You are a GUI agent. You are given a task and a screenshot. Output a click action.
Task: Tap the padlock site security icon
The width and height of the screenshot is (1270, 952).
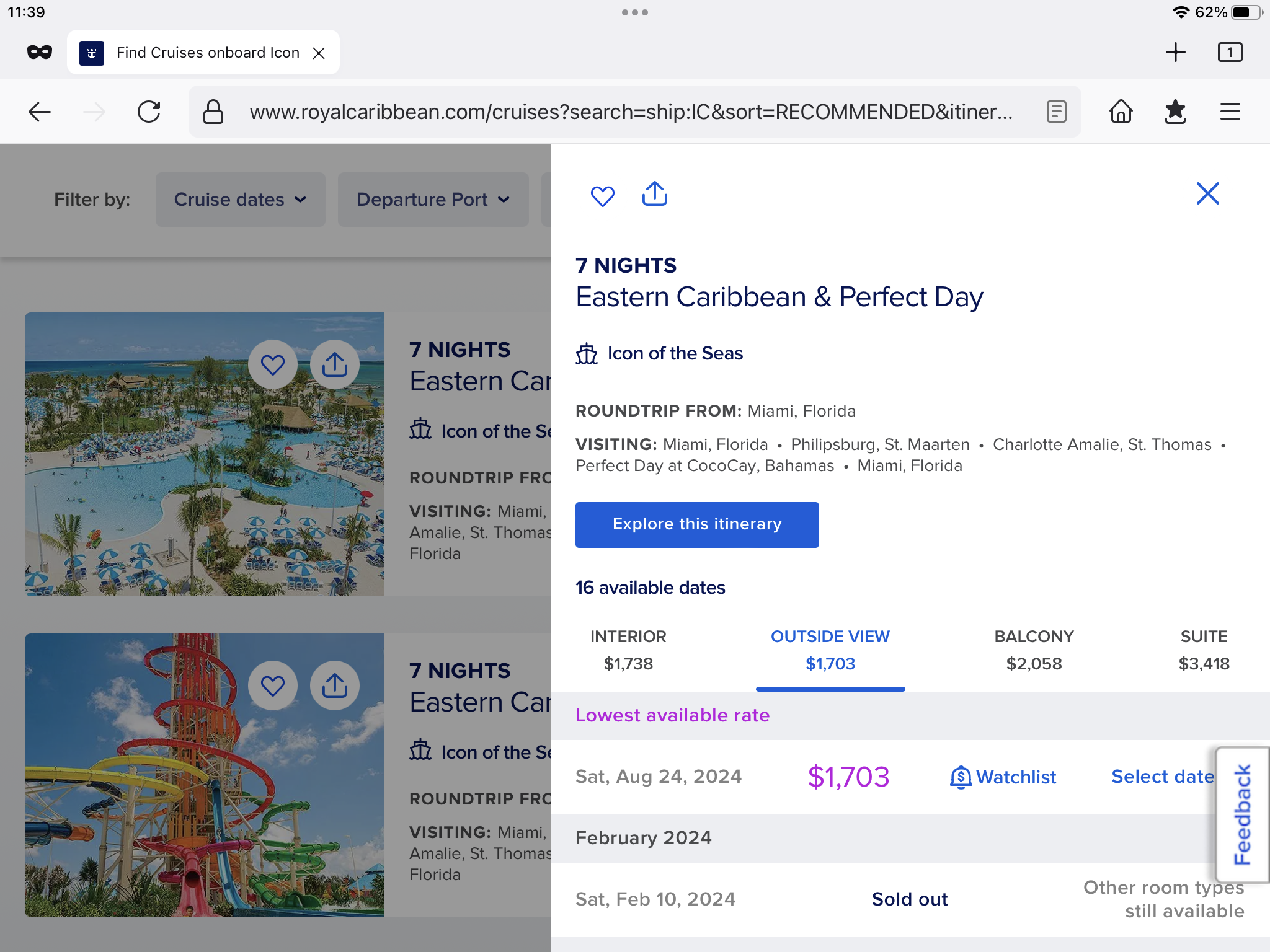pyautogui.click(x=213, y=112)
